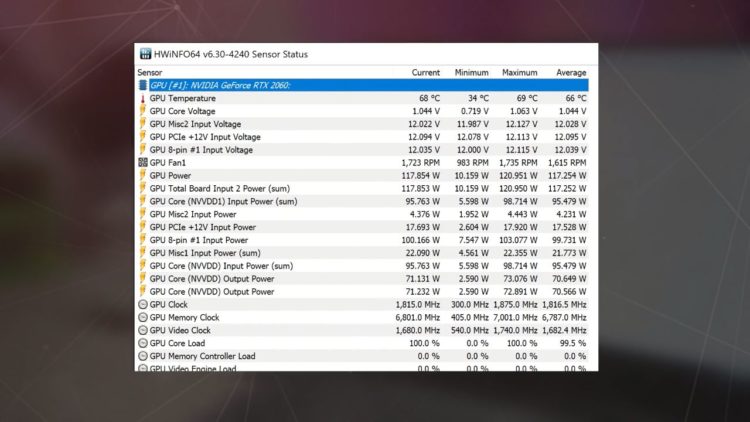Select GPU PCIe +12V Input Power label
Image resolution: width=750 pixels, height=422 pixels.
pyautogui.click(x=203, y=227)
